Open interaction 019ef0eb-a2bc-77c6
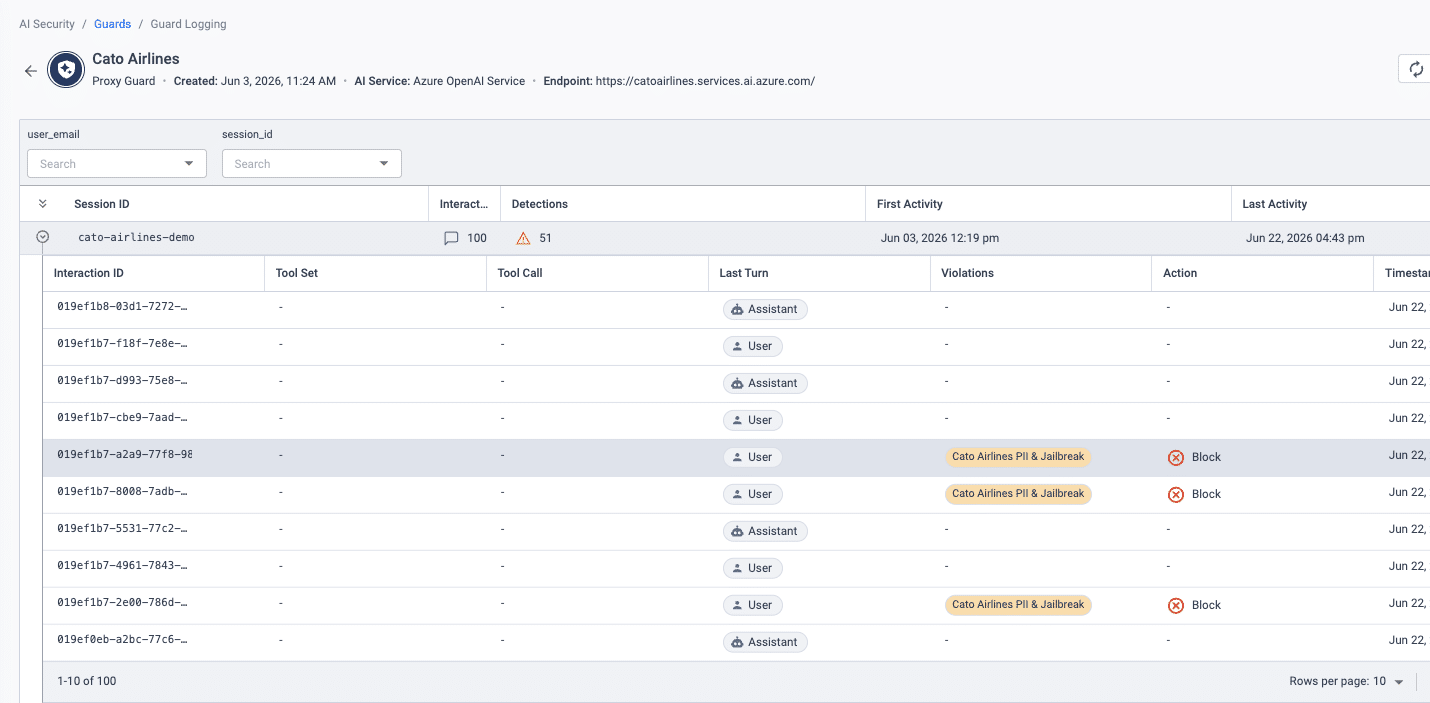Viewport: 1430px width, 703px height. coord(123,641)
